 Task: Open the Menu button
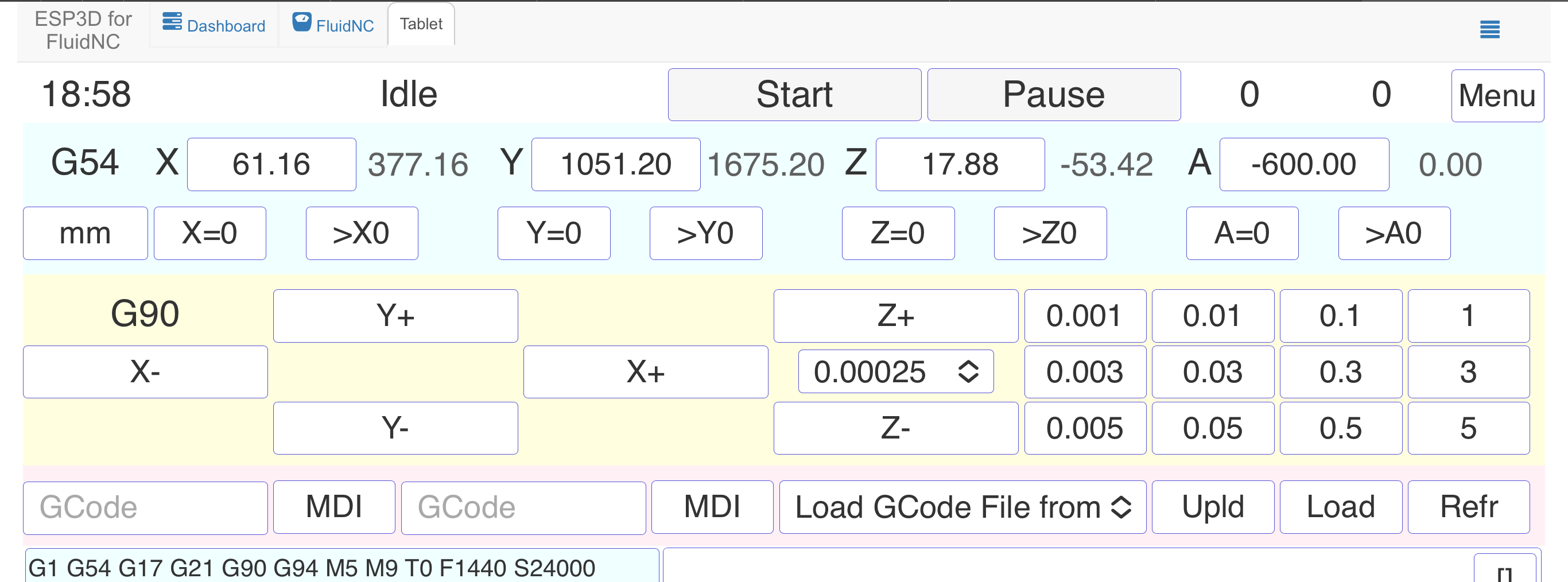click(x=1497, y=96)
